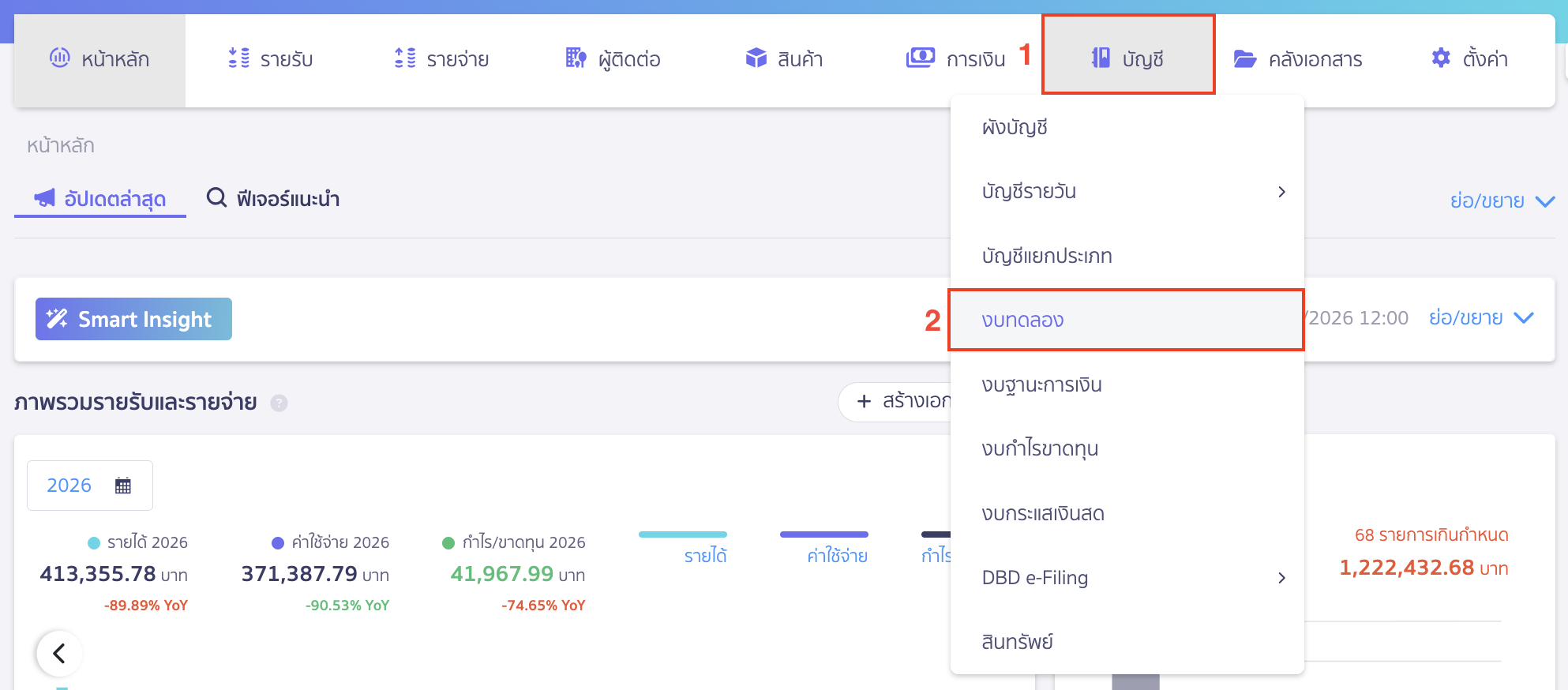Click the Smart Insight button
Screen dimensions: 1568x690
pos(133,319)
